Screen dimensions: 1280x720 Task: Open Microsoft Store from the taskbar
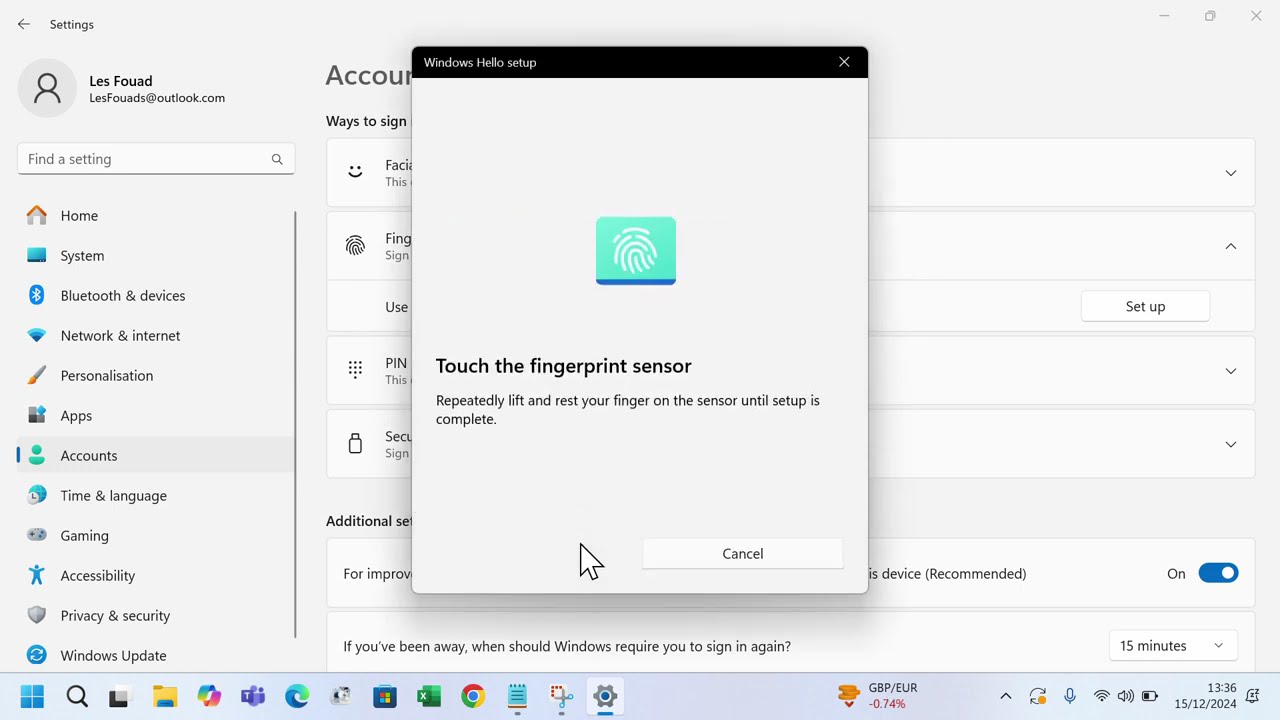pos(385,696)
